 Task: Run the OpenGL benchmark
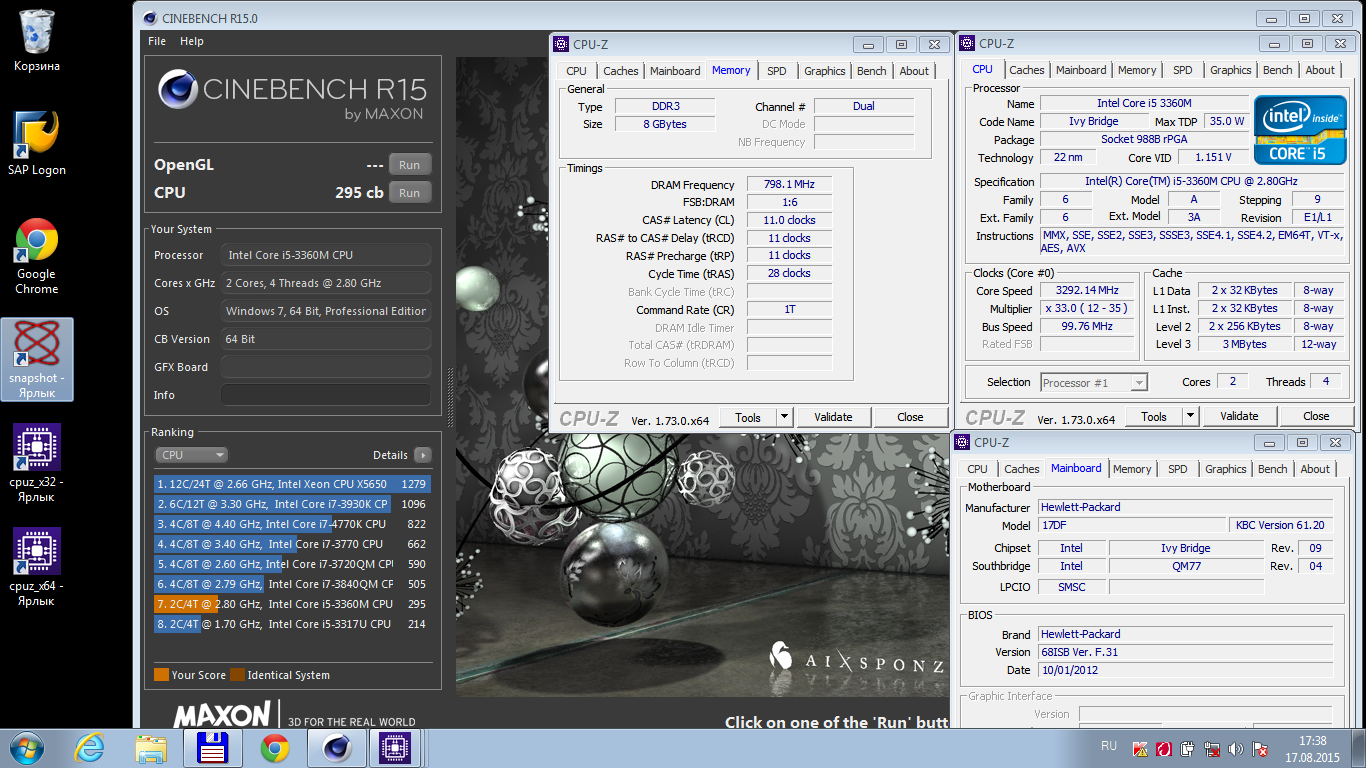pos(410,165)
